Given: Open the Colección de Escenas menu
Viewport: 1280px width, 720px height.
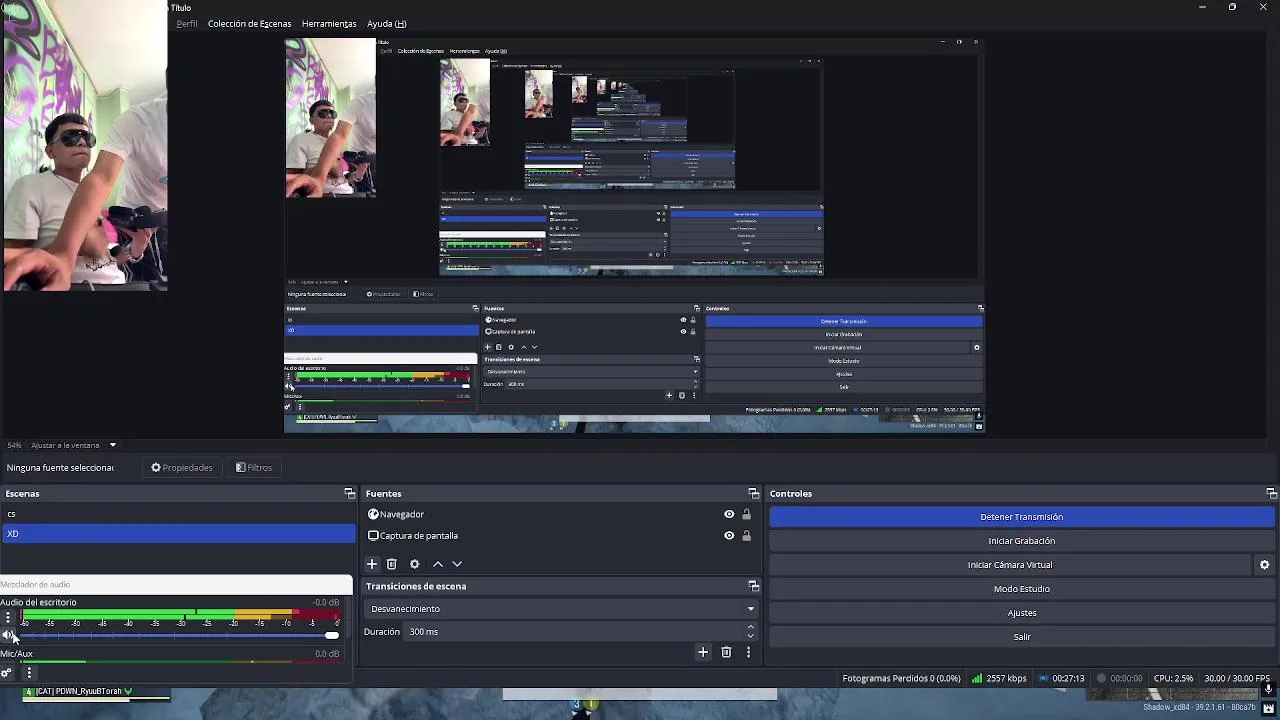Looking at the screenshot, I should pos(249,24).
